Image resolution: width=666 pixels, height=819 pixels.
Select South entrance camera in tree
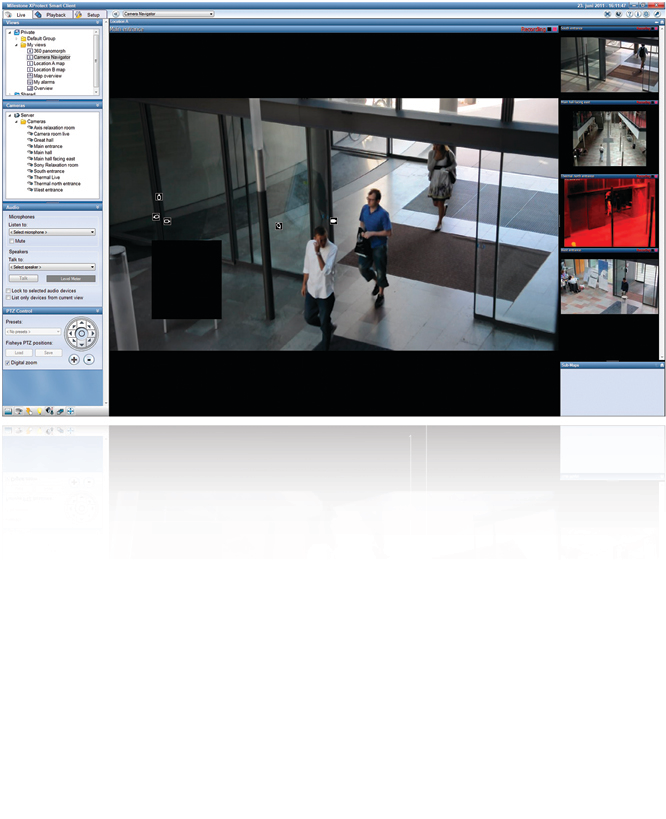click(x=50, y=171)
